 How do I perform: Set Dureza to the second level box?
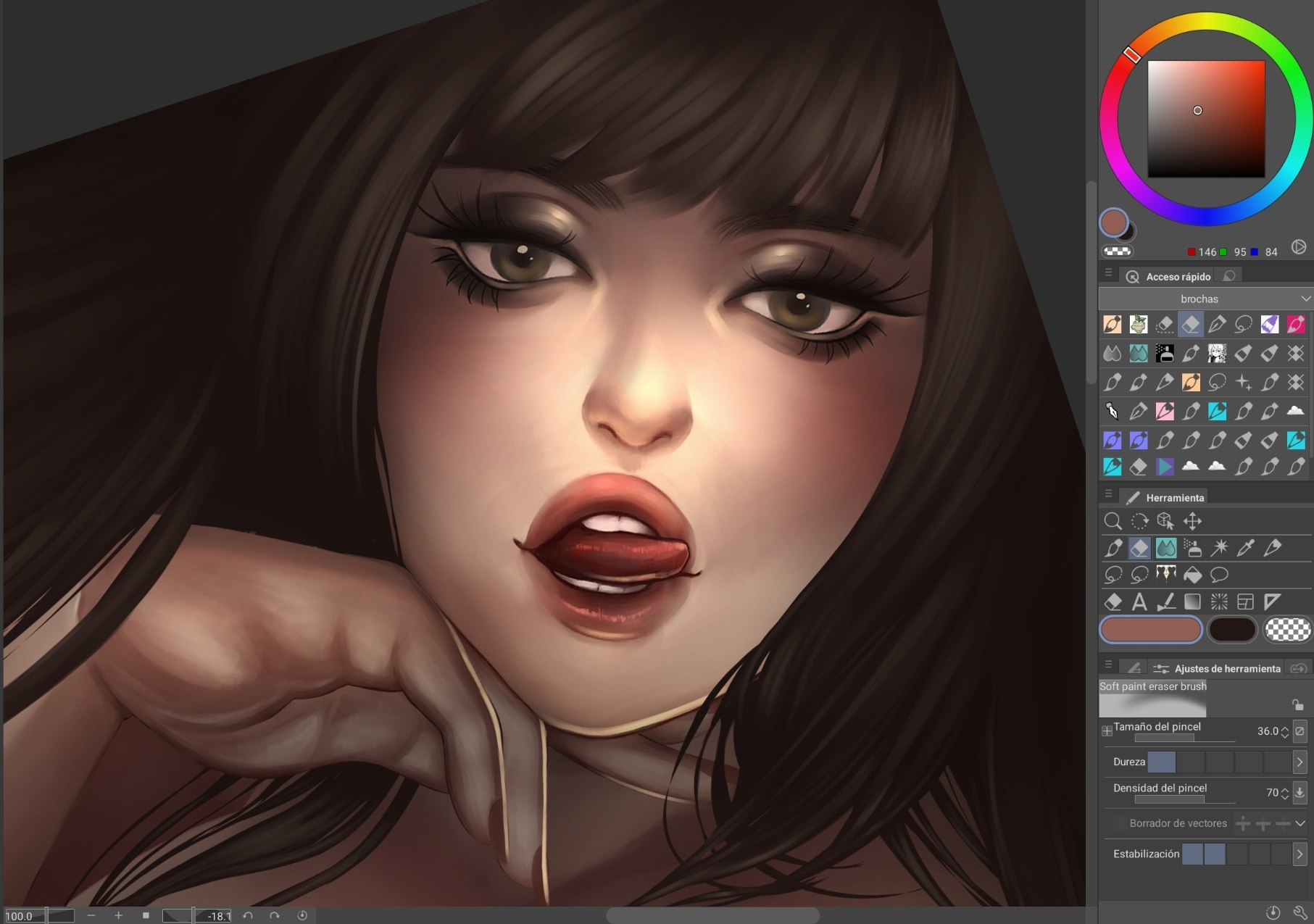tap(1190, 762)
